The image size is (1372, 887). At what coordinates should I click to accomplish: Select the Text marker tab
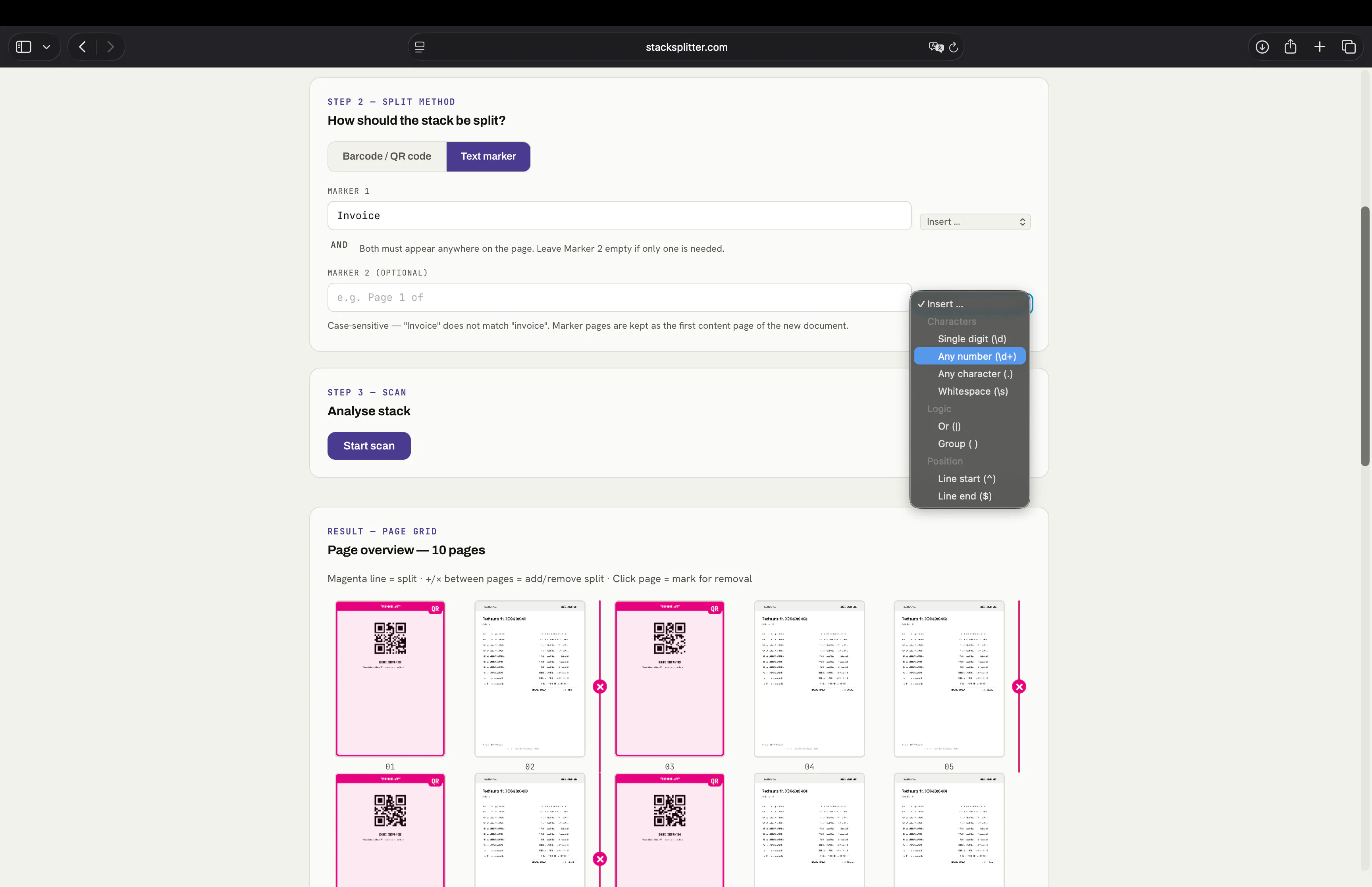[x=488, y=157]
